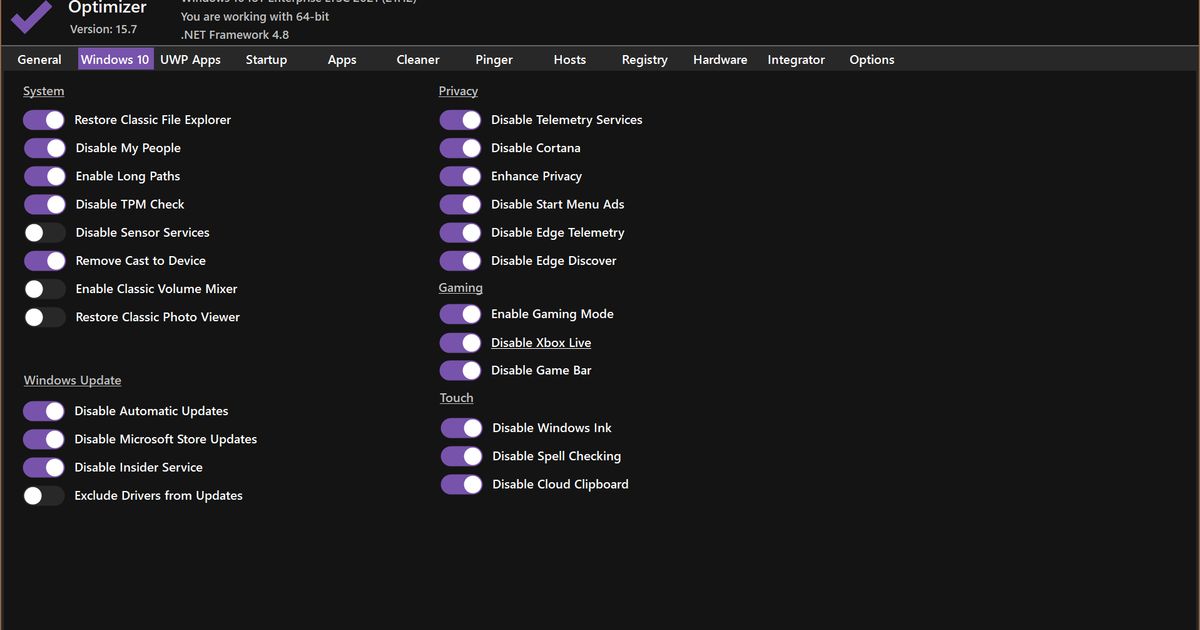
Task: Select the Options tab
Action: pyautogui.click(x=871, y=60)
